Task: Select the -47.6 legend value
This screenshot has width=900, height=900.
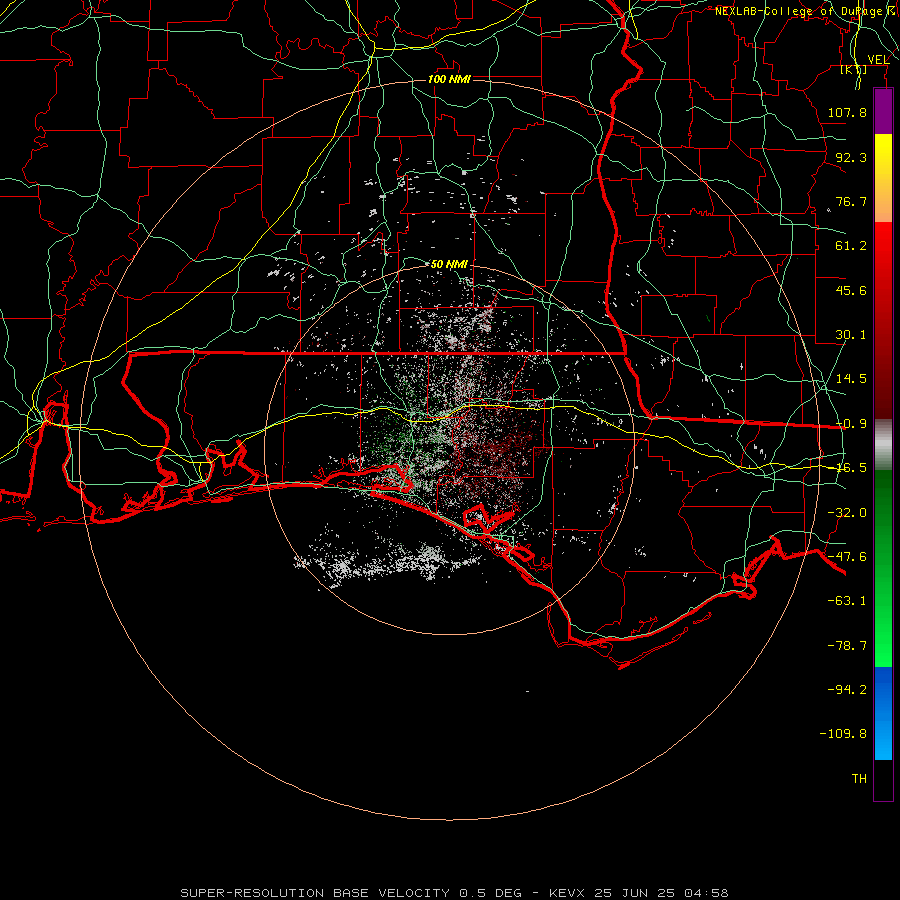Action: tap(847, 557)
